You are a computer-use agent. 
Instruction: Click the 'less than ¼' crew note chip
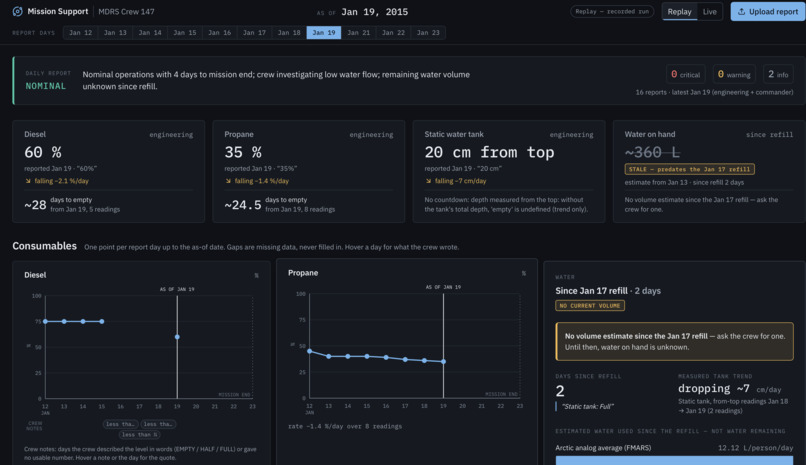(139, 435)
